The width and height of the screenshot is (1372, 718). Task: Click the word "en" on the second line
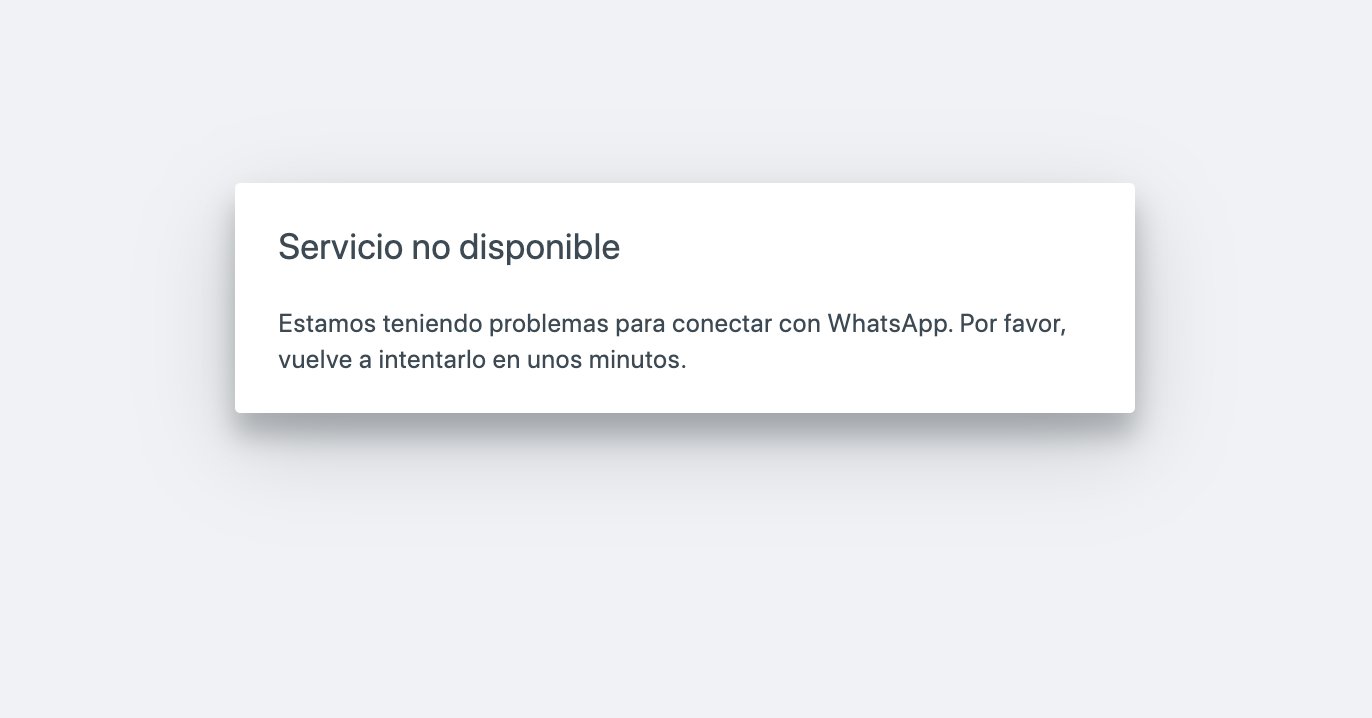(505, 362)
